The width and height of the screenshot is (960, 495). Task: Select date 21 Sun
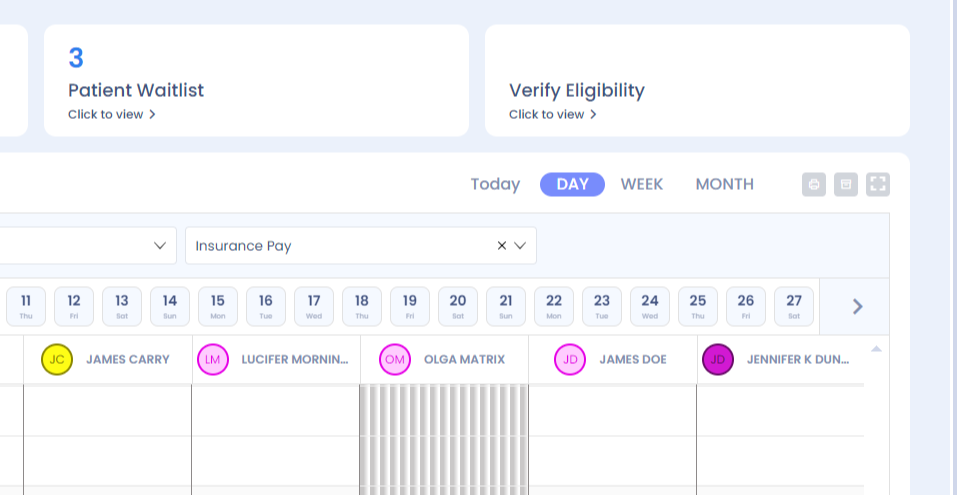click(x=506, y=306)
